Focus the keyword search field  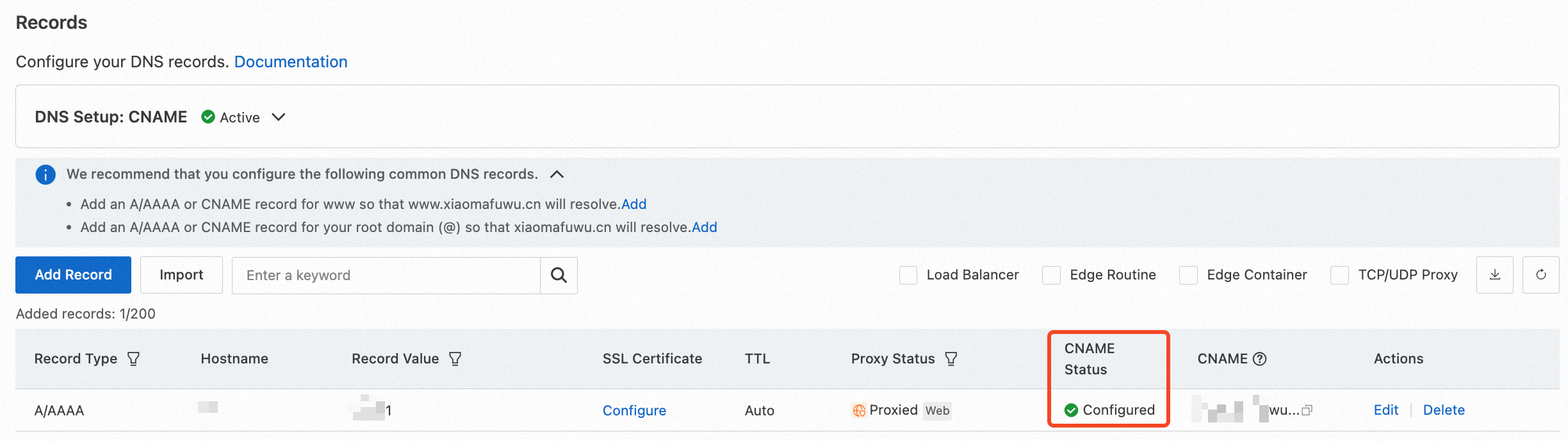(386, 276)
